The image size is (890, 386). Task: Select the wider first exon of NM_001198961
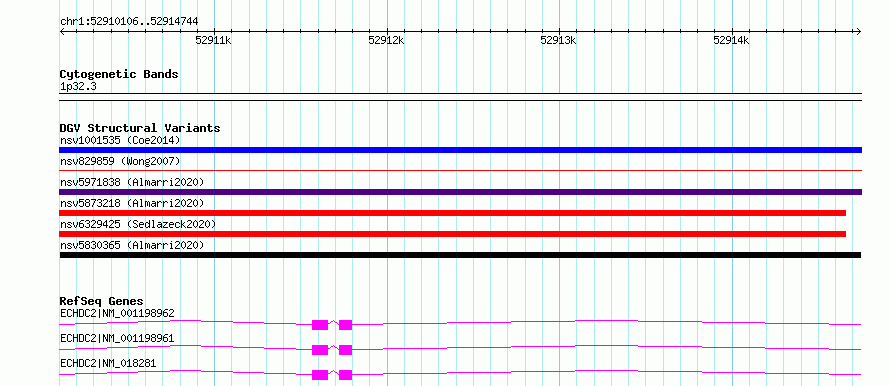320,350
